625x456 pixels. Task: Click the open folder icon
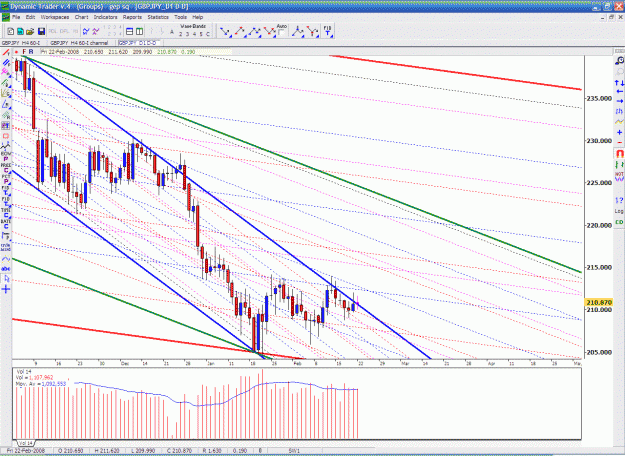tap(30, 31)
